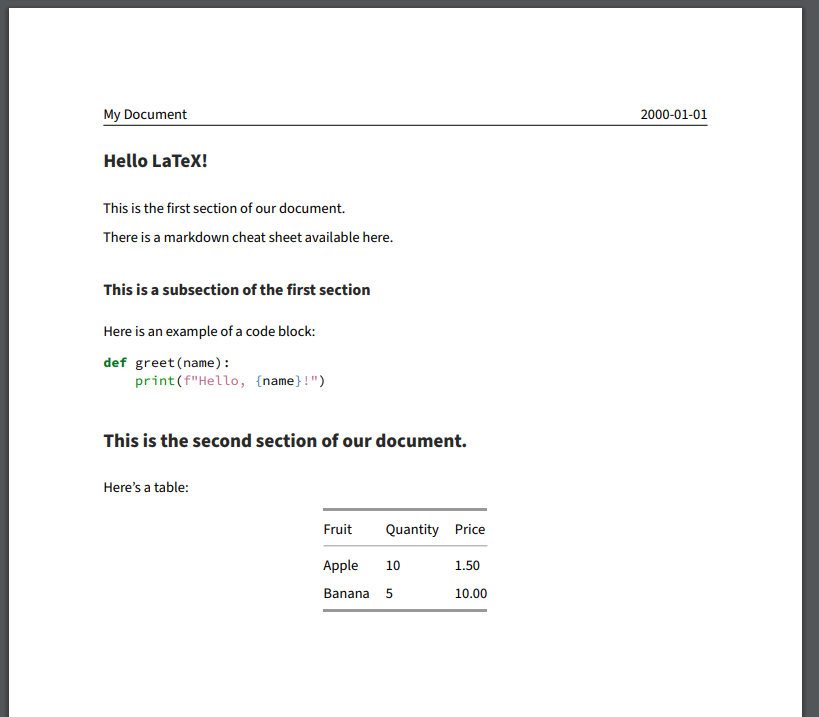This screenshot has width=819, height=717.
Task: Click the "Here's a table:" text
Action: click(x=144, y=487)
